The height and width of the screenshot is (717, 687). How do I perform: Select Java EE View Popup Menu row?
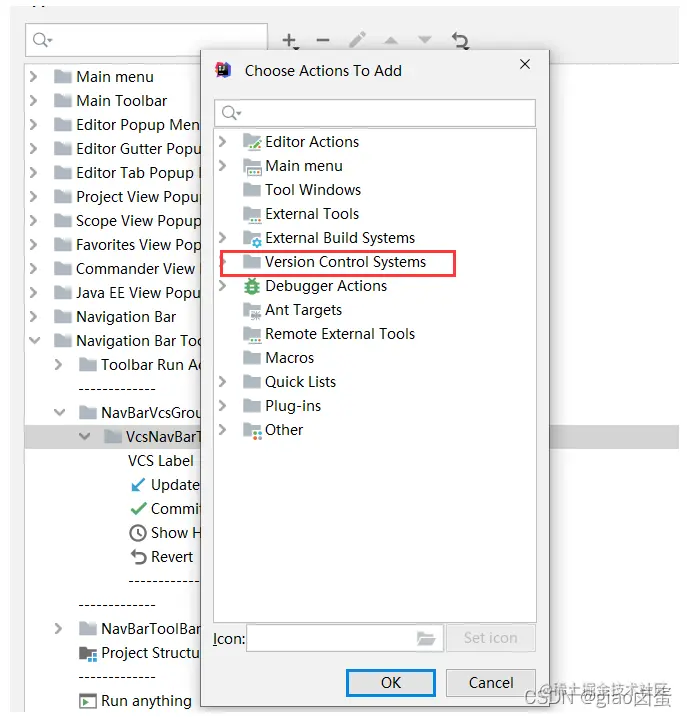(x=137, y=293)
